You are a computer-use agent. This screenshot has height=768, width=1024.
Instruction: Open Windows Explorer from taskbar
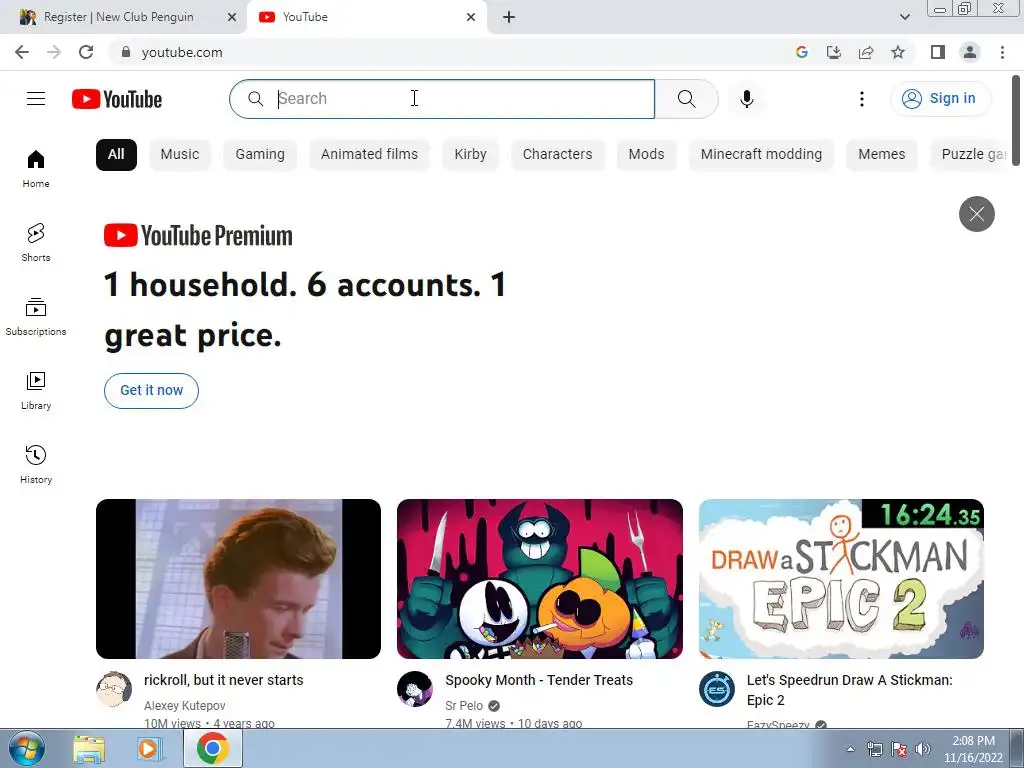tap(89, 749)
